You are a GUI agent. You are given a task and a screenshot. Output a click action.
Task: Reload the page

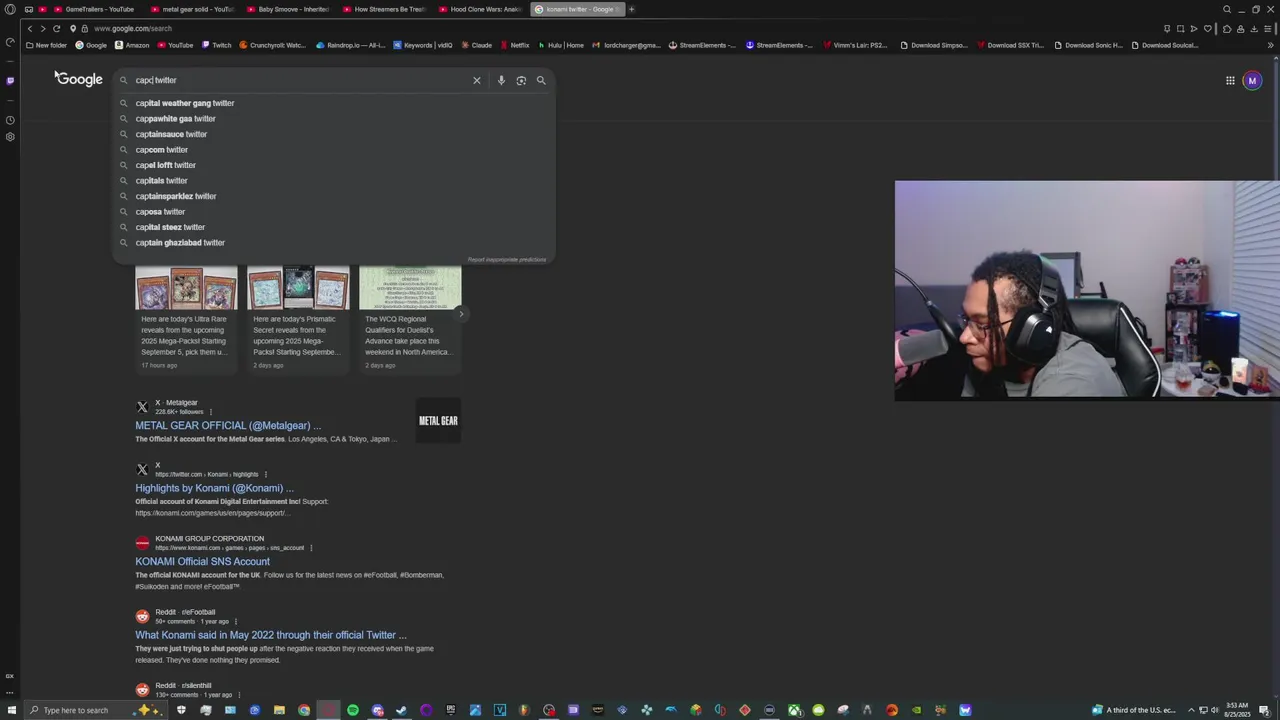pos(56,28)
